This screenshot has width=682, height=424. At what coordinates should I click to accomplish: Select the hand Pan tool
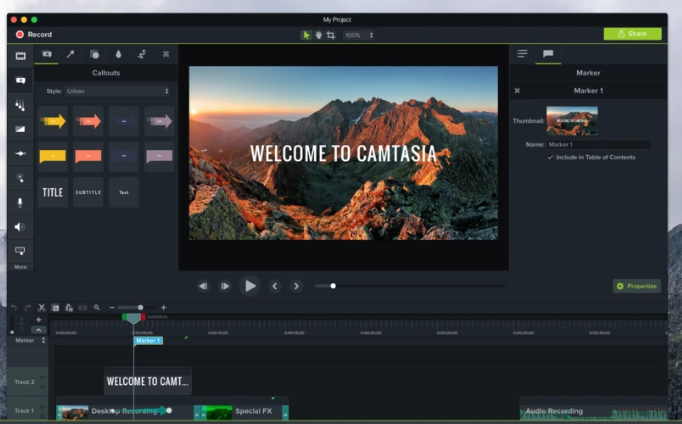click(318, 35)
